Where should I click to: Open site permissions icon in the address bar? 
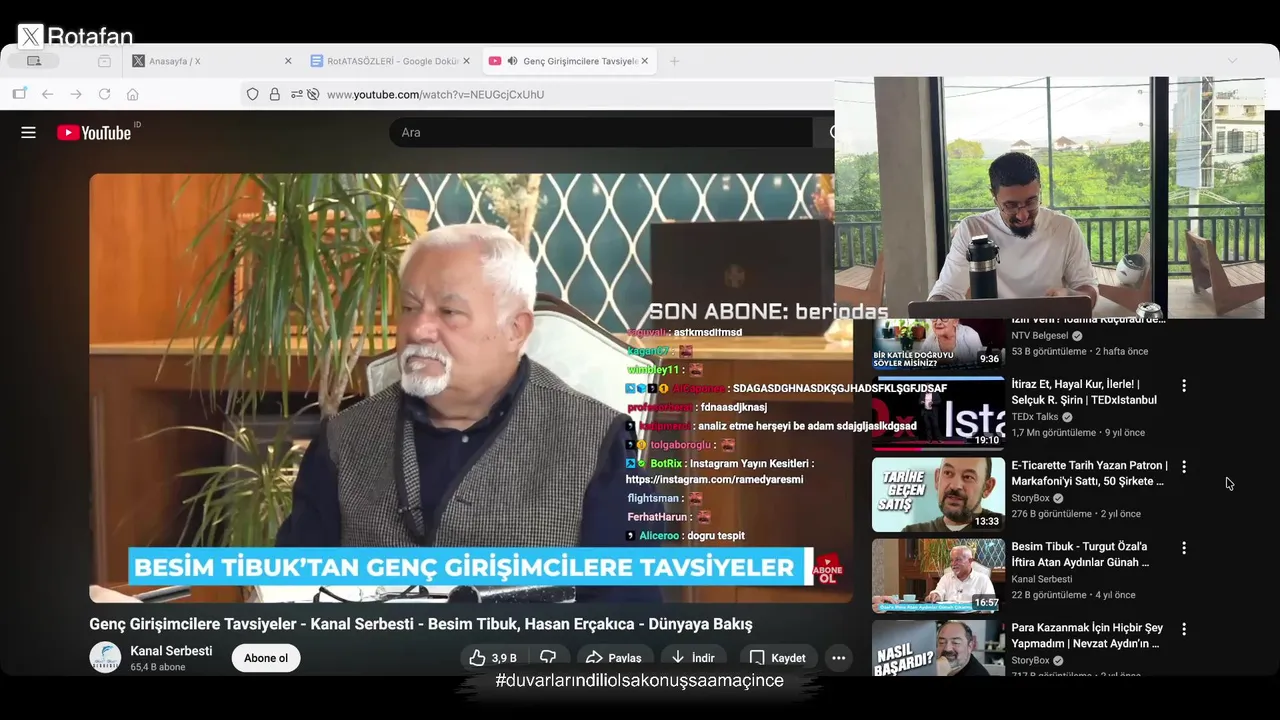(x=297, y=94)
